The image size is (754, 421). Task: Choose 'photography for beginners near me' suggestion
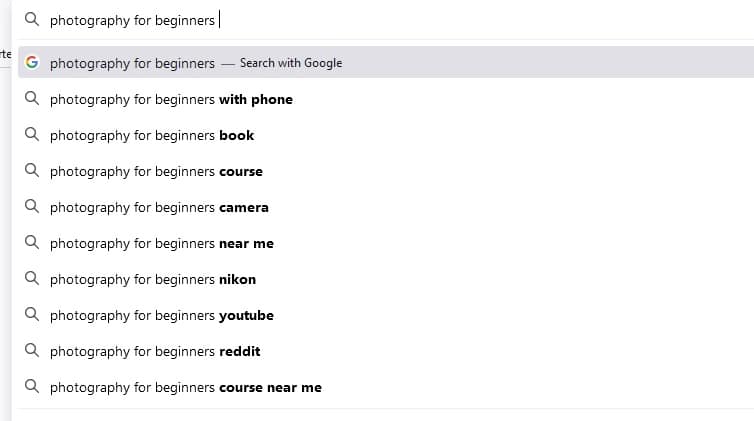pos(386,243)
